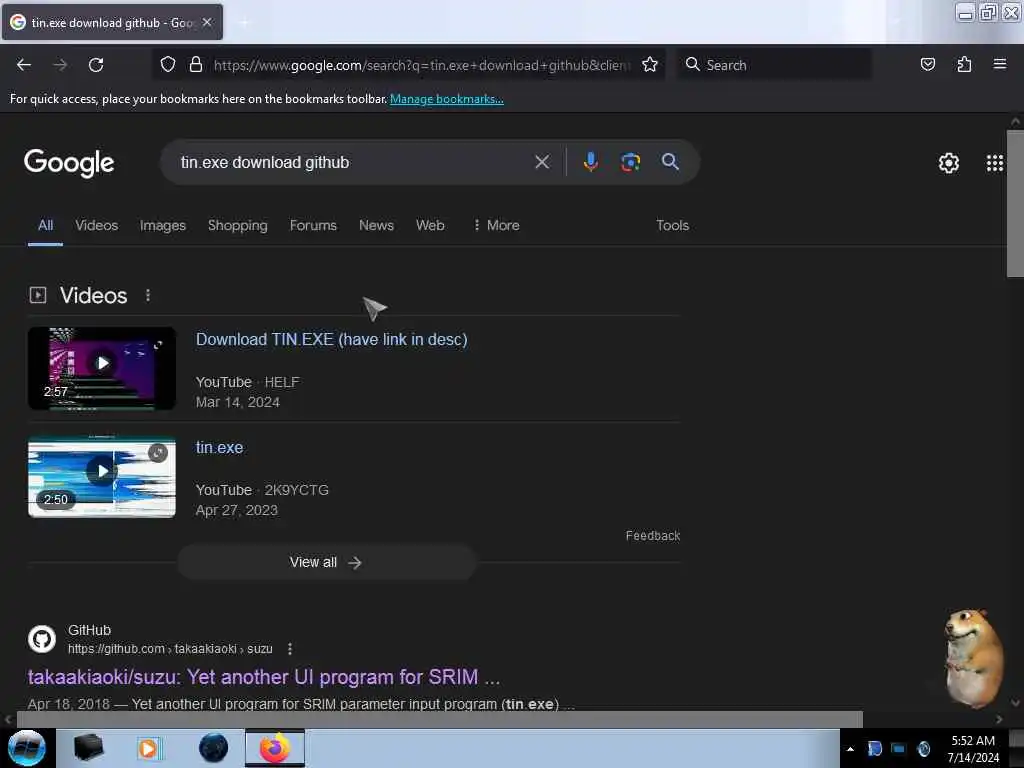Screen dimensions: 1024x768
Task: Click the vertical scrollbar thumb
Action: point(1015,203)
